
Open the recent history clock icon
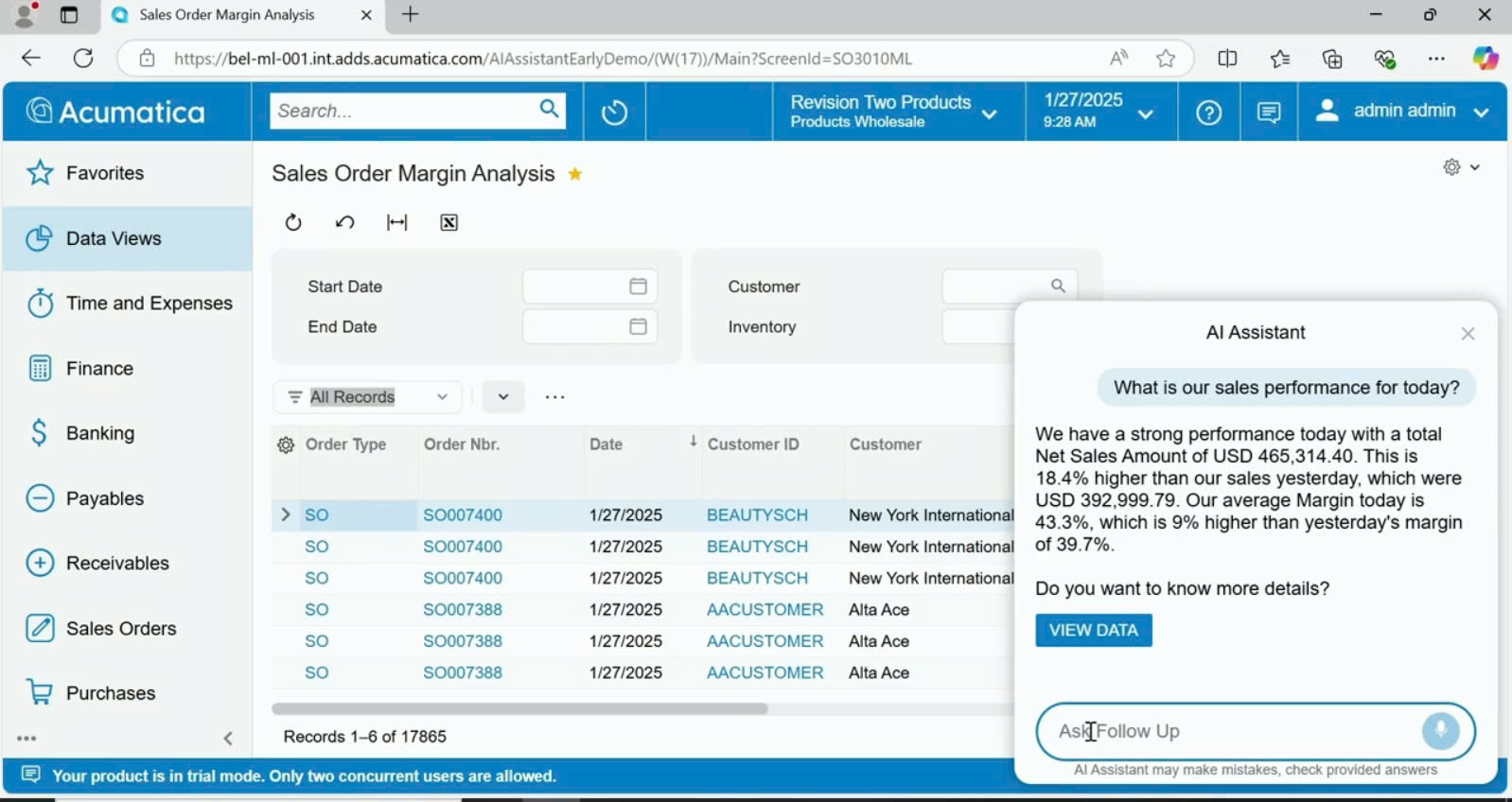coord(614,113)
